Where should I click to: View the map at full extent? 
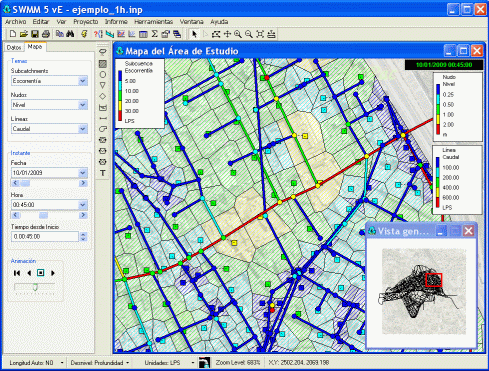pyautogui.click(x=260, y=34)
